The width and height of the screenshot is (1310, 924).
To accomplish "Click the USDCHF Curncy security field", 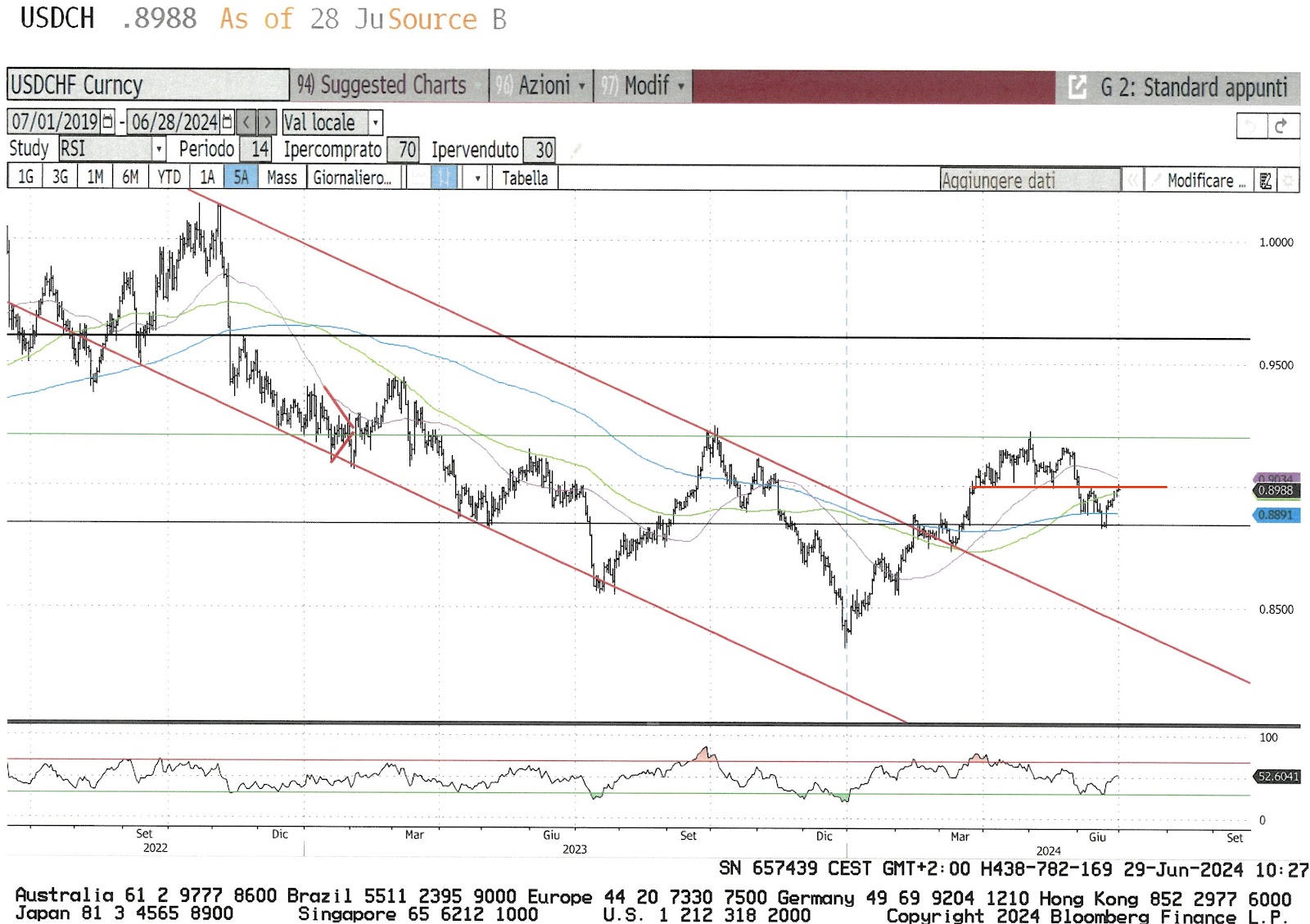I will [x=148, y=85].
